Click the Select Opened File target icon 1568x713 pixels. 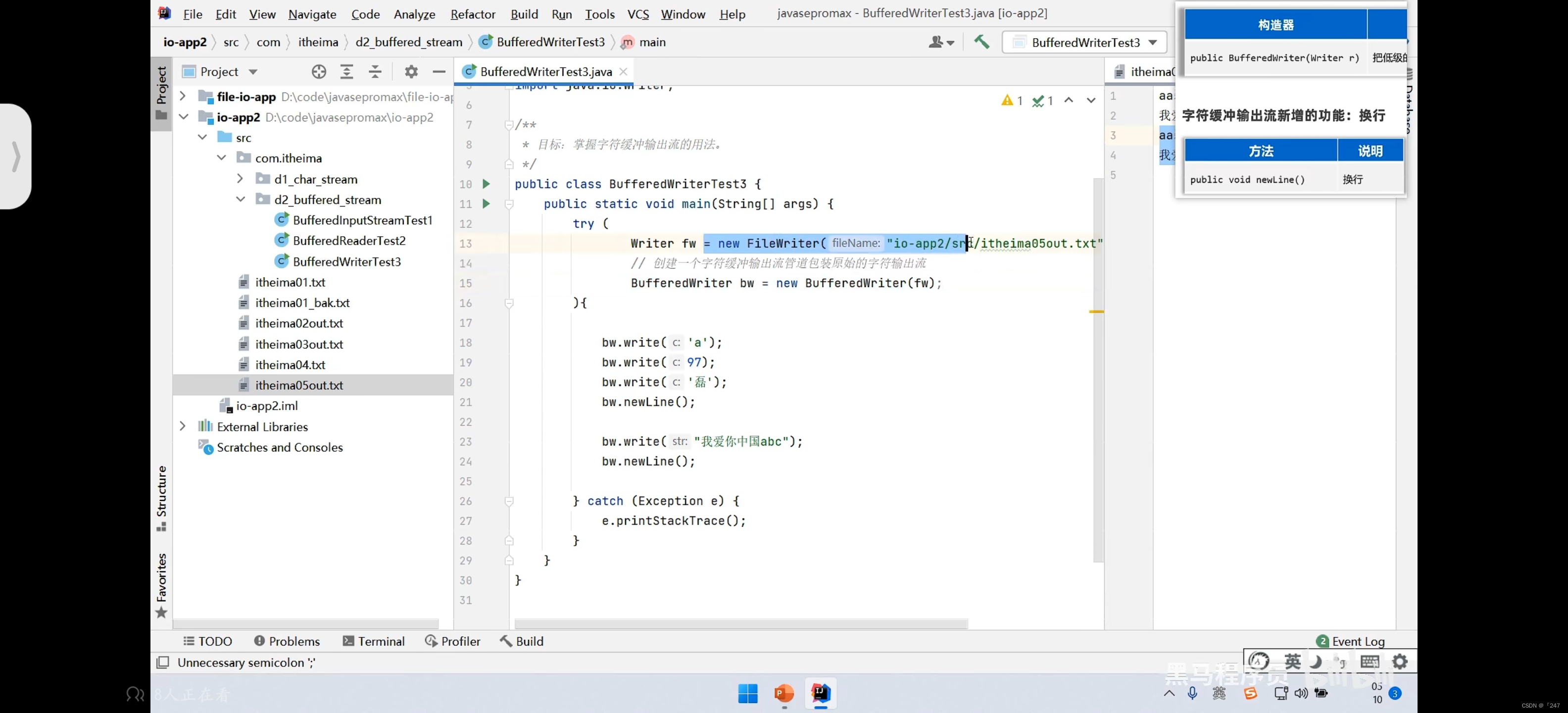click(318, 72)
